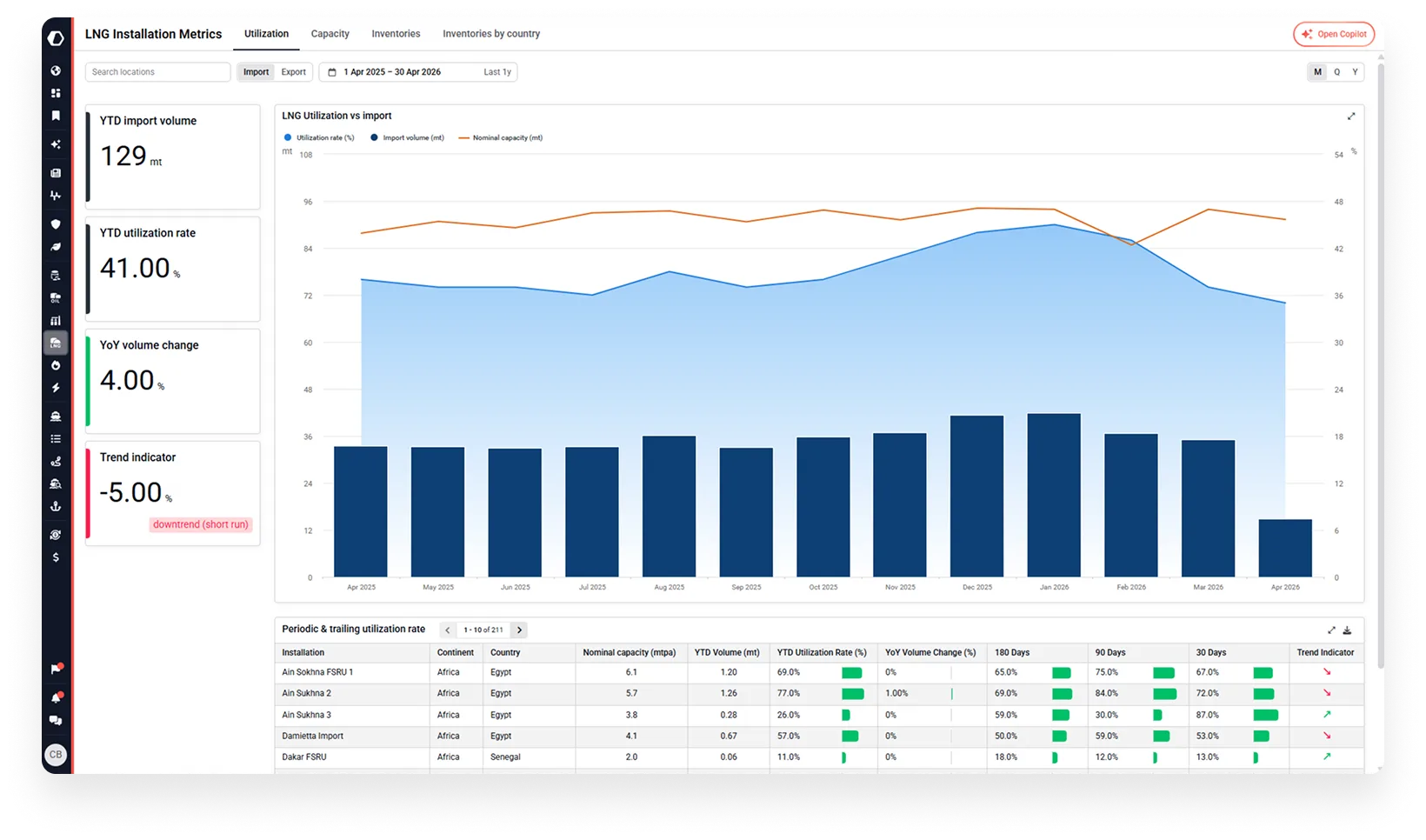Open the LNG section in the sidebar

coord(56,343)
